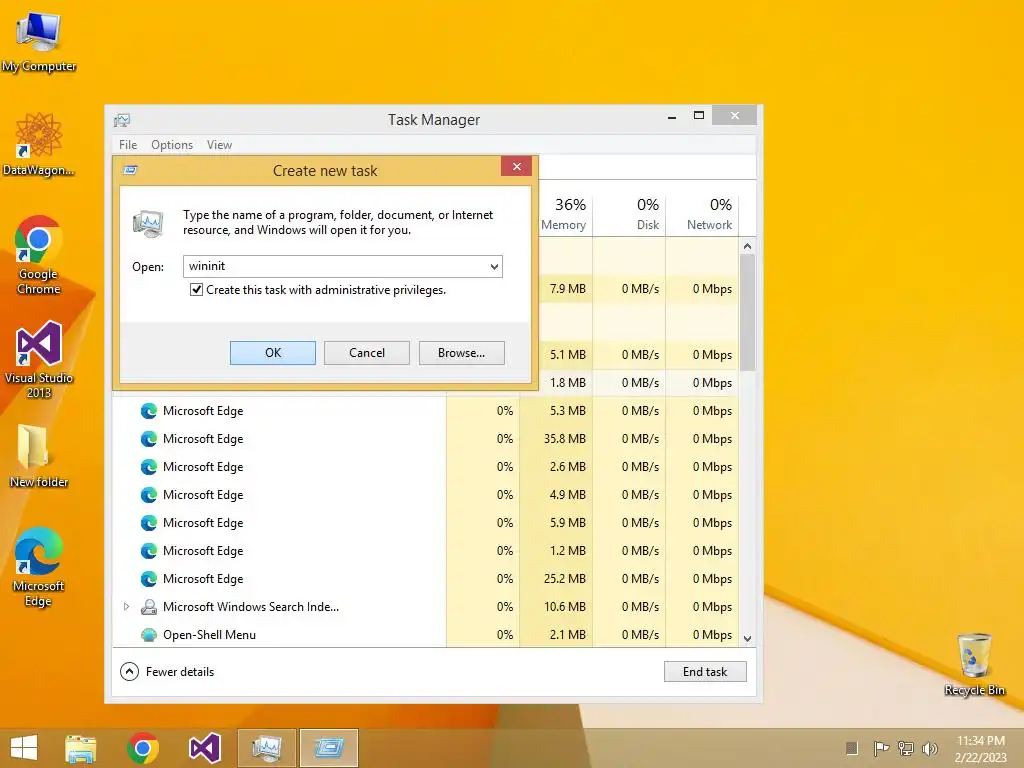Open the volume speaker tray icon
Viewport: 1024px width, 768px height.
click(929, 748)
